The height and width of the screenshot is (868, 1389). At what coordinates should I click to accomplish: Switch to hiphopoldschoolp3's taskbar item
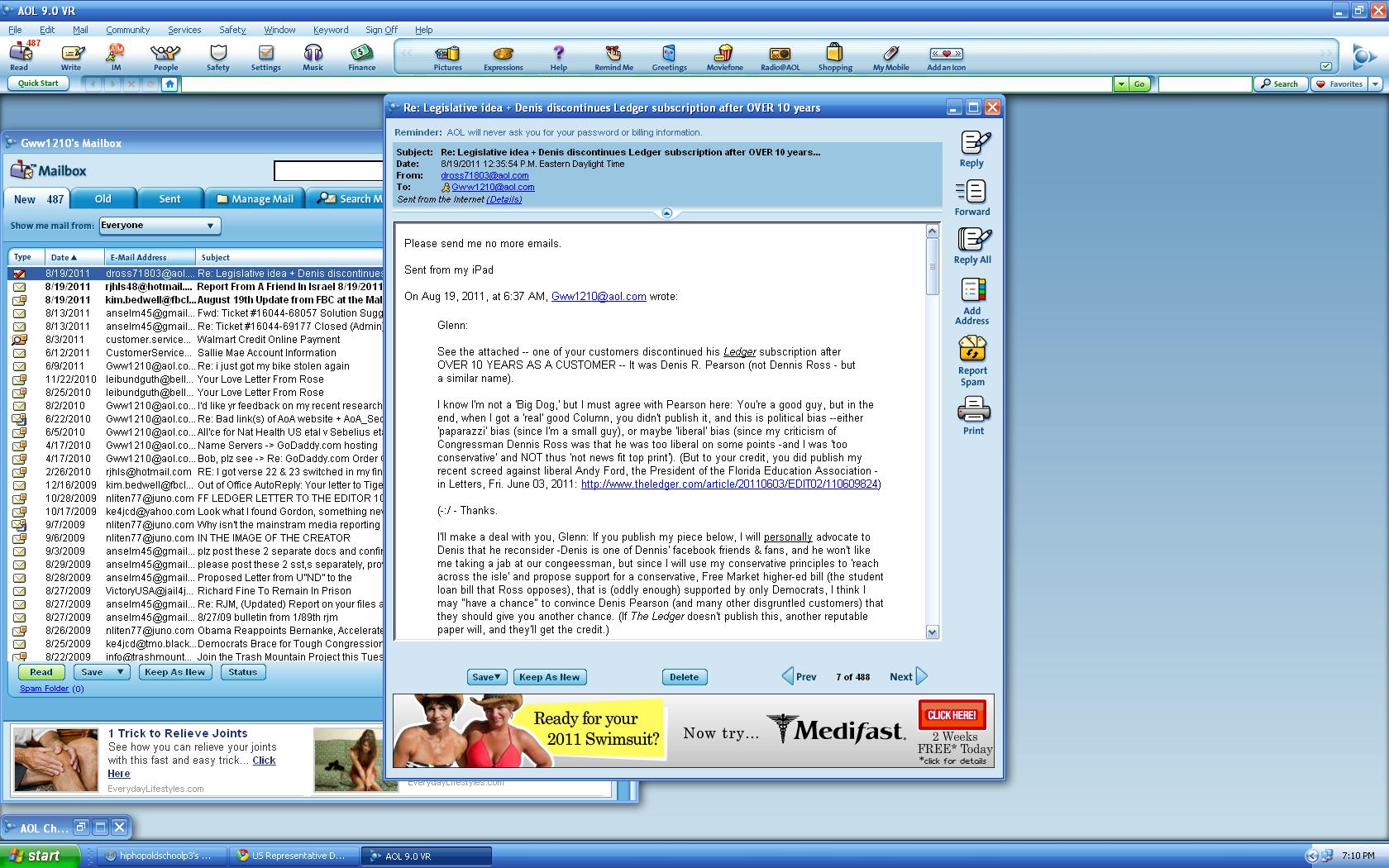(162, 856)
